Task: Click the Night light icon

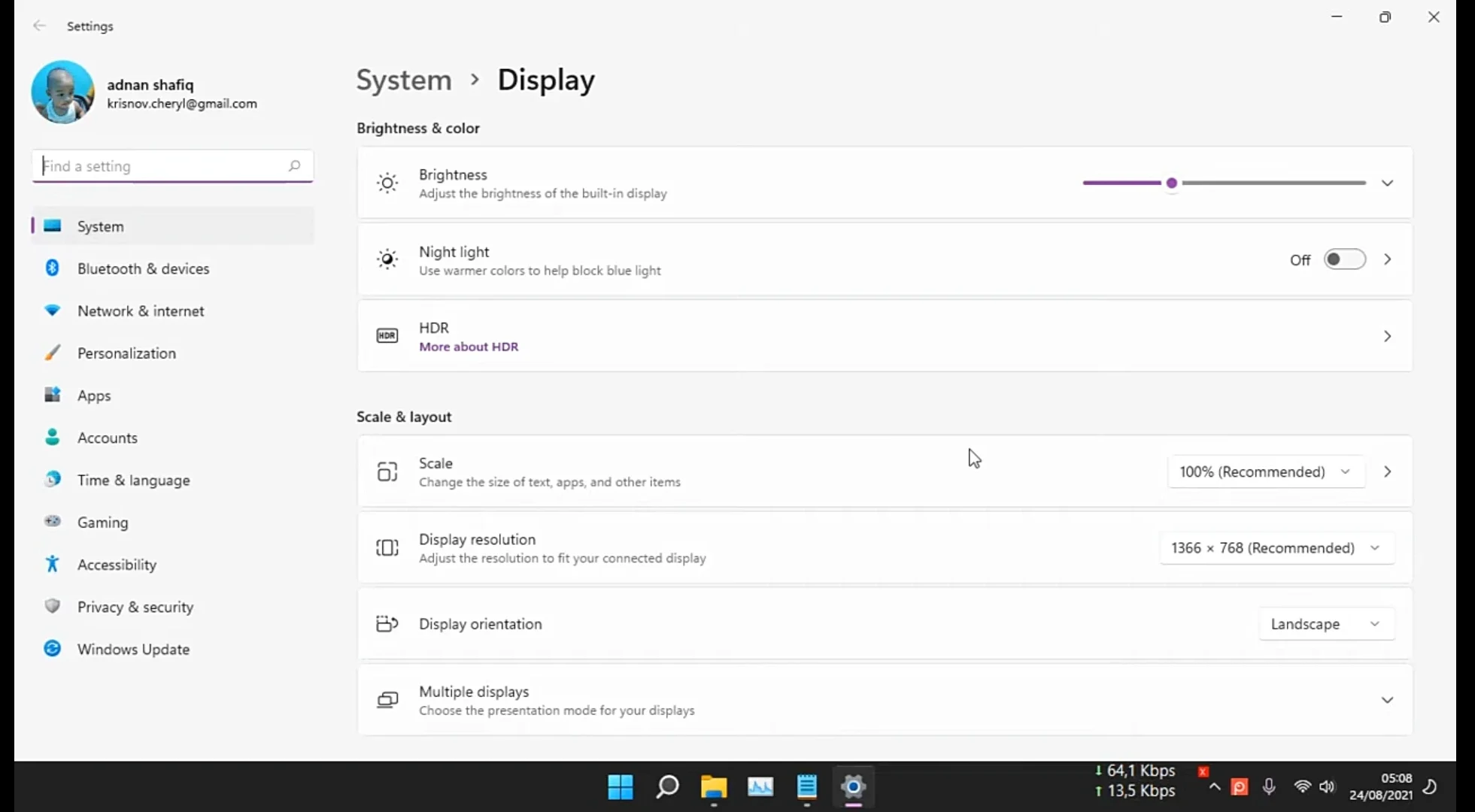Action: tap(387, 259)
